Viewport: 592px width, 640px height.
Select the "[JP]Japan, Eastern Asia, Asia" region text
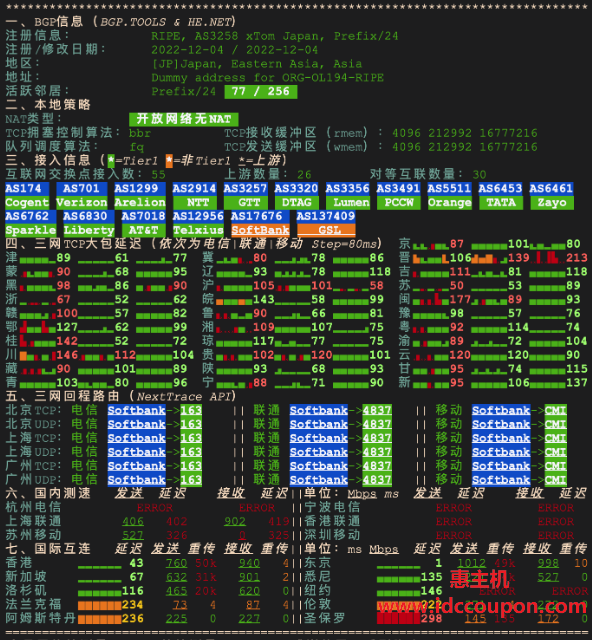[x=256, y=64]
